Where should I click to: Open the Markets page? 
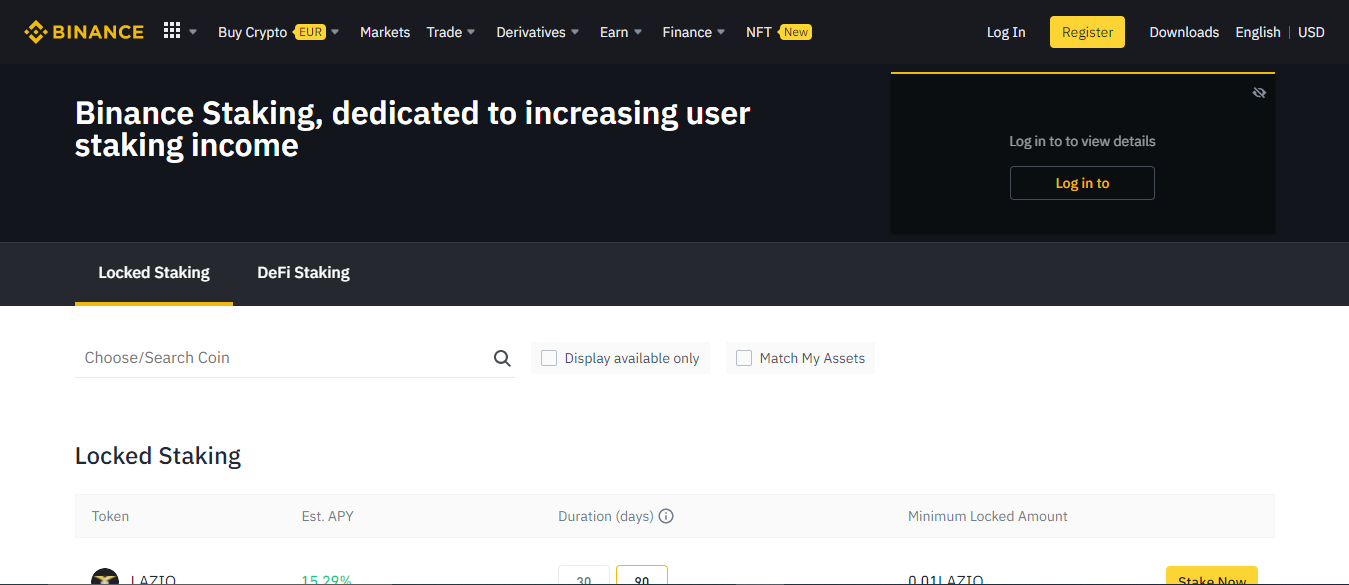[385, 32]
